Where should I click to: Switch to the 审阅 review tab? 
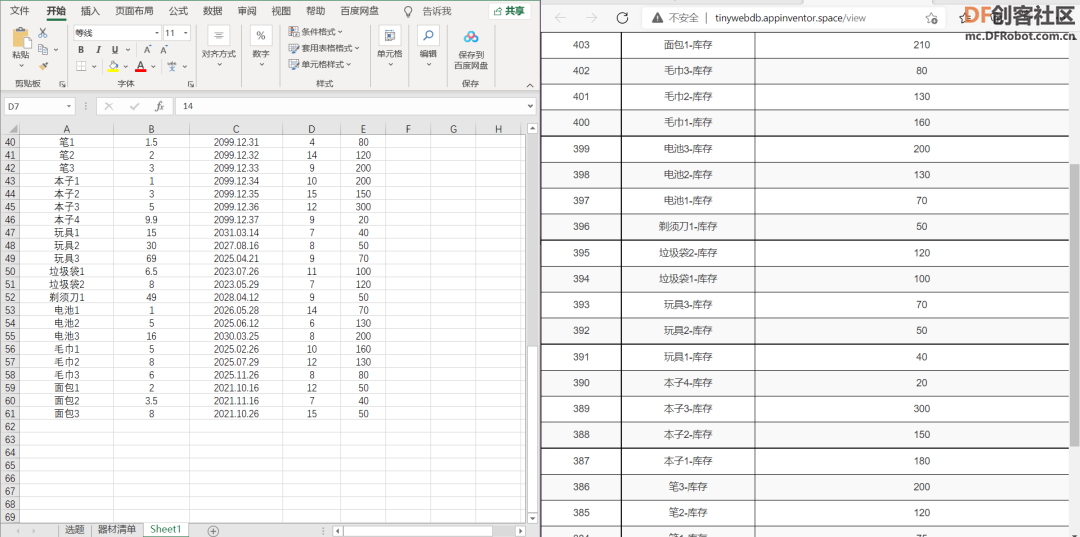tap(247, 11)
